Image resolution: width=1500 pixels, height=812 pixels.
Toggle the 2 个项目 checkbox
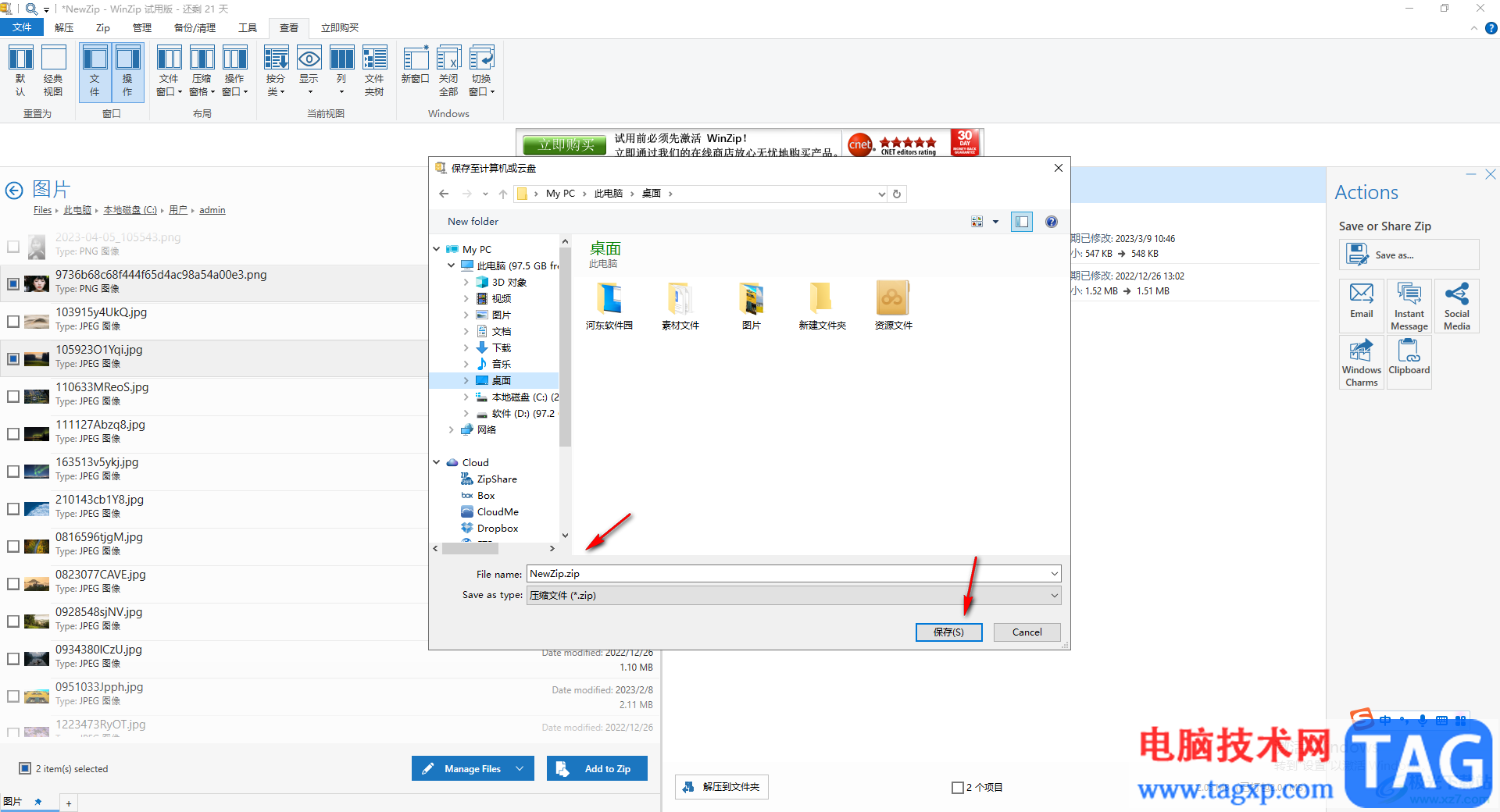pos(958,788)
